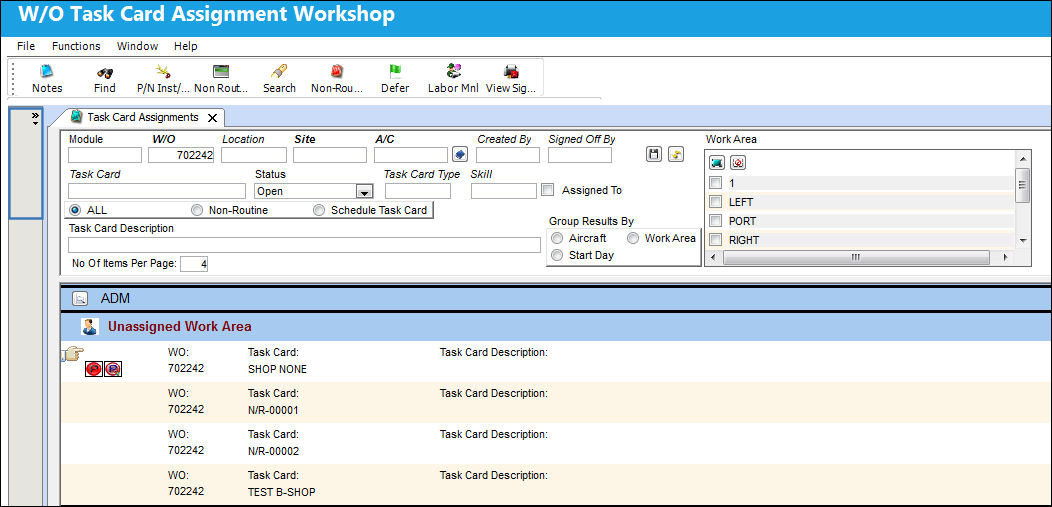Click Work Area horizontal scroll left arrow
The width and height of the screenshot is (1052, 507).
[x=713, y=257]
